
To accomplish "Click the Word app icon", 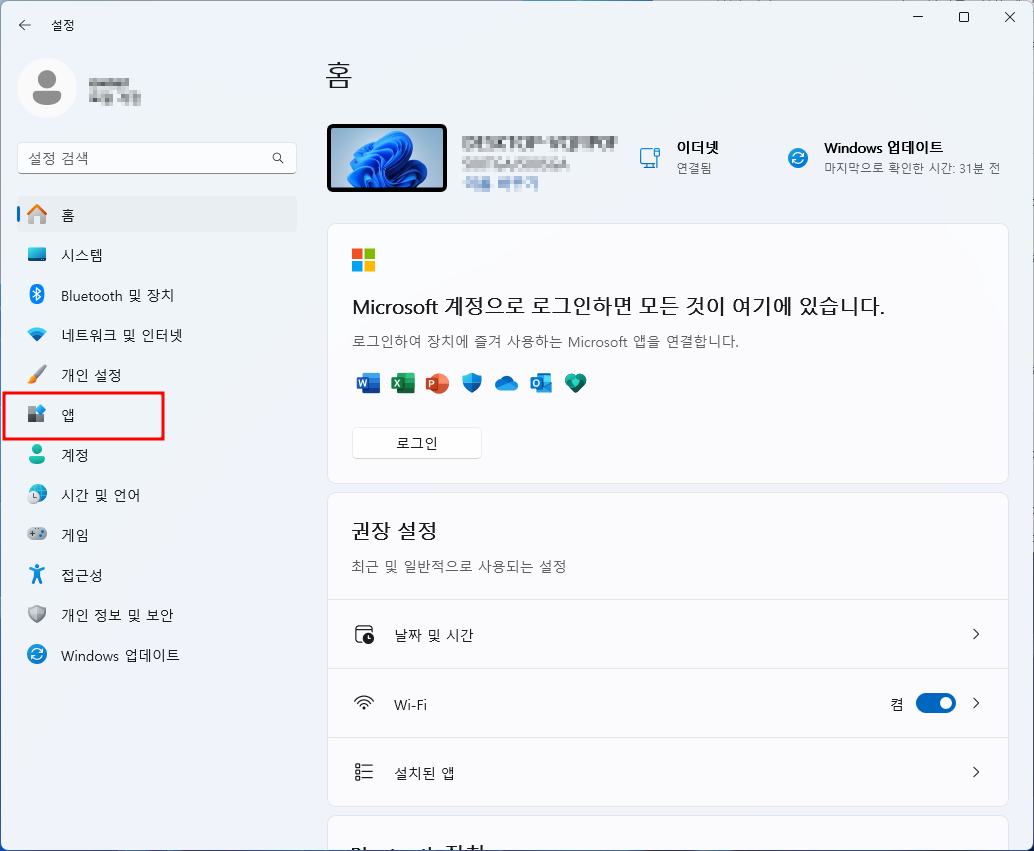I will tap(368, 383).
